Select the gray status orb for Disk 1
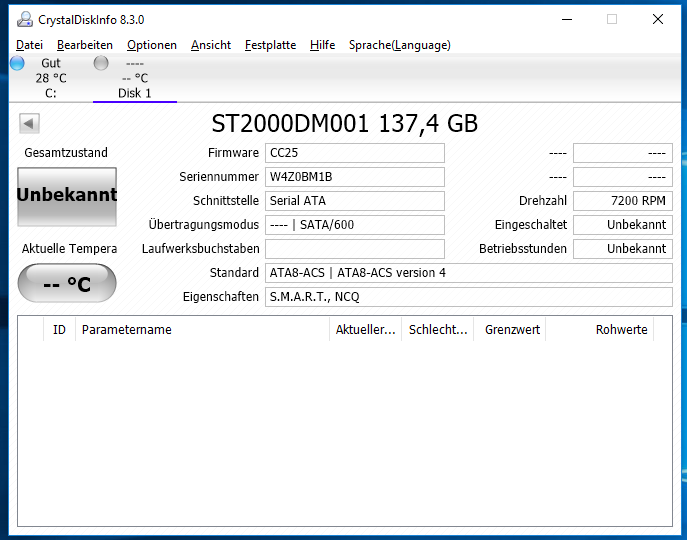The image size is (687, 540). pyautogui.click(x=101, y=63)
